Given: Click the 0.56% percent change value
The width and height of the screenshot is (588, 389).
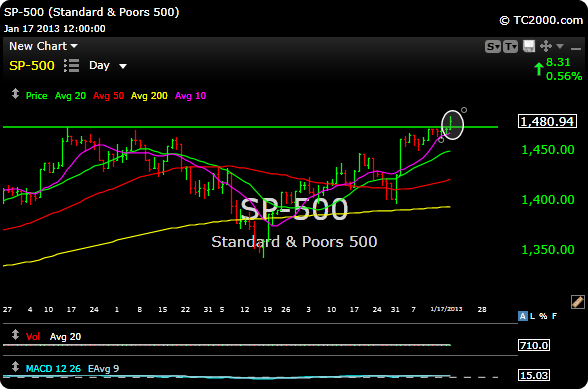Looking at the screenshot, I should pos(564,76).
